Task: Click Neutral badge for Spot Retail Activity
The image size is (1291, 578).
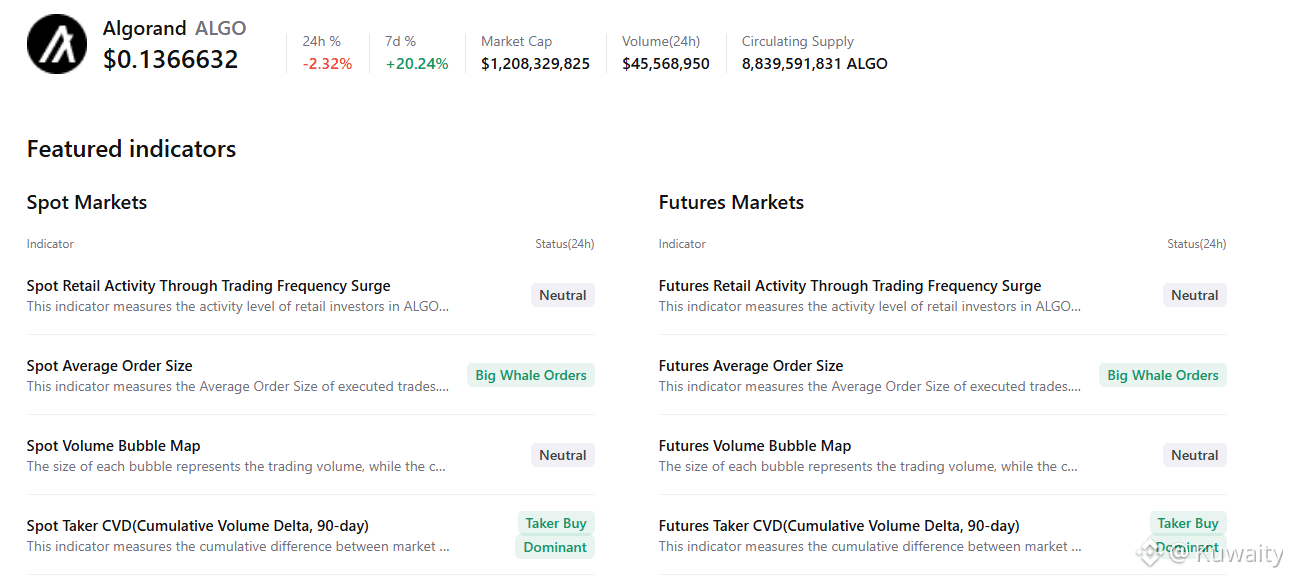Action: coord(563,295)
